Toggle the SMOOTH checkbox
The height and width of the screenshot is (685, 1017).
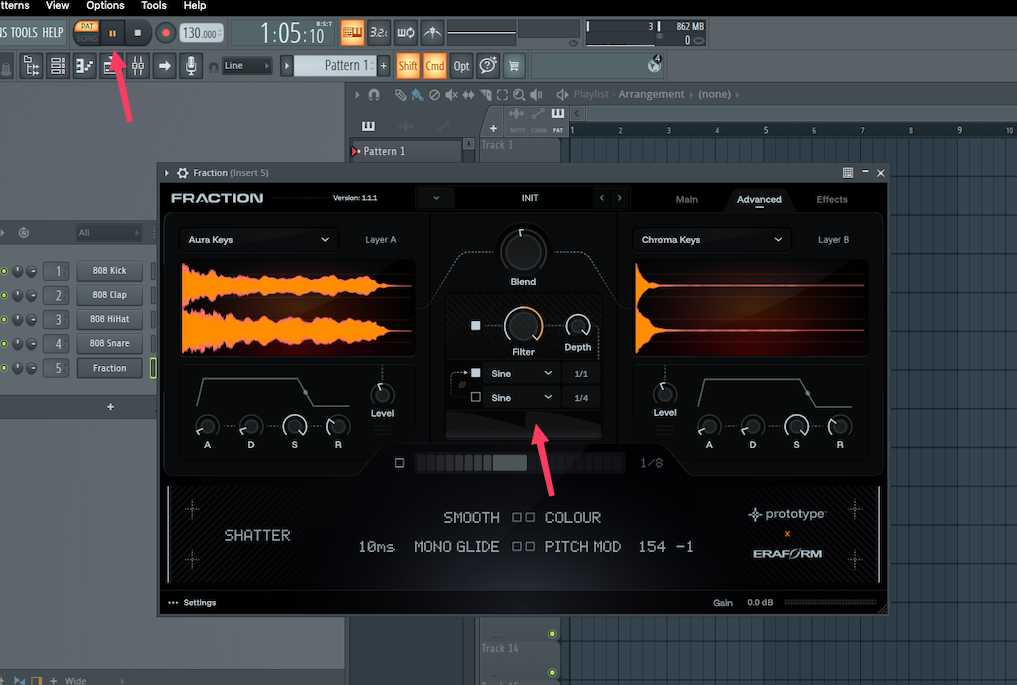point(517,518)
